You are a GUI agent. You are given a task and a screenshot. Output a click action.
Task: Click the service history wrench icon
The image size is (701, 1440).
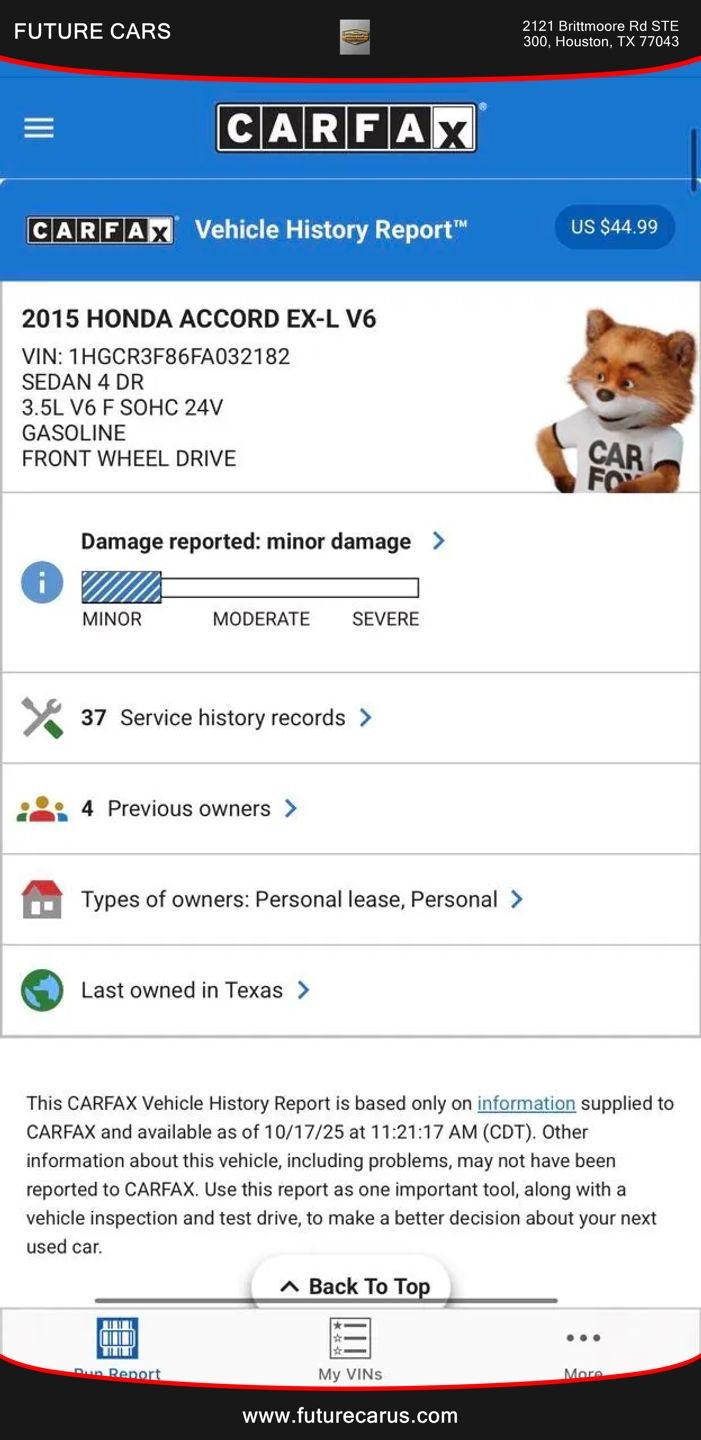click(42, 718)
